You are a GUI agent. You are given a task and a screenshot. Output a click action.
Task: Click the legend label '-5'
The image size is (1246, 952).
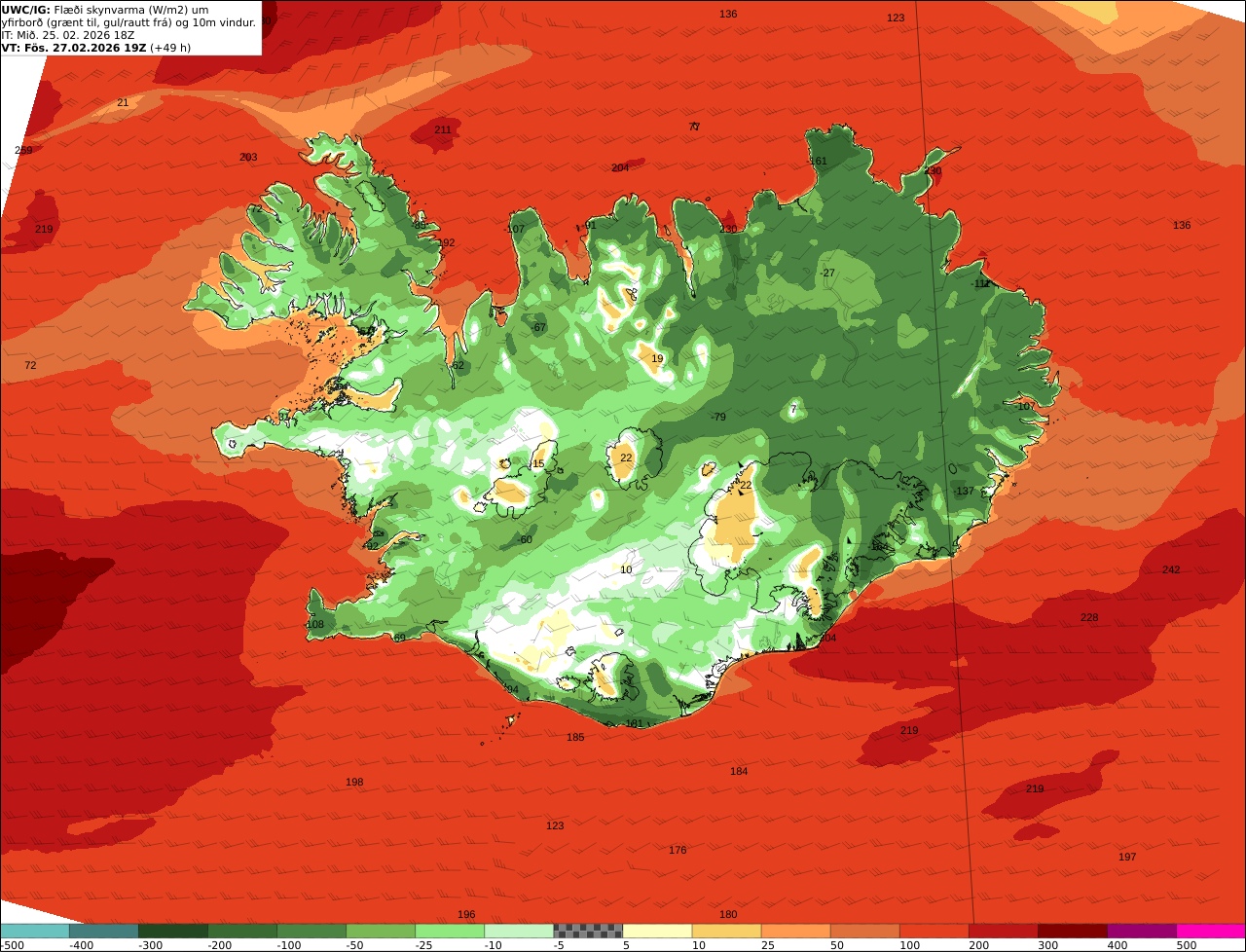559,944
